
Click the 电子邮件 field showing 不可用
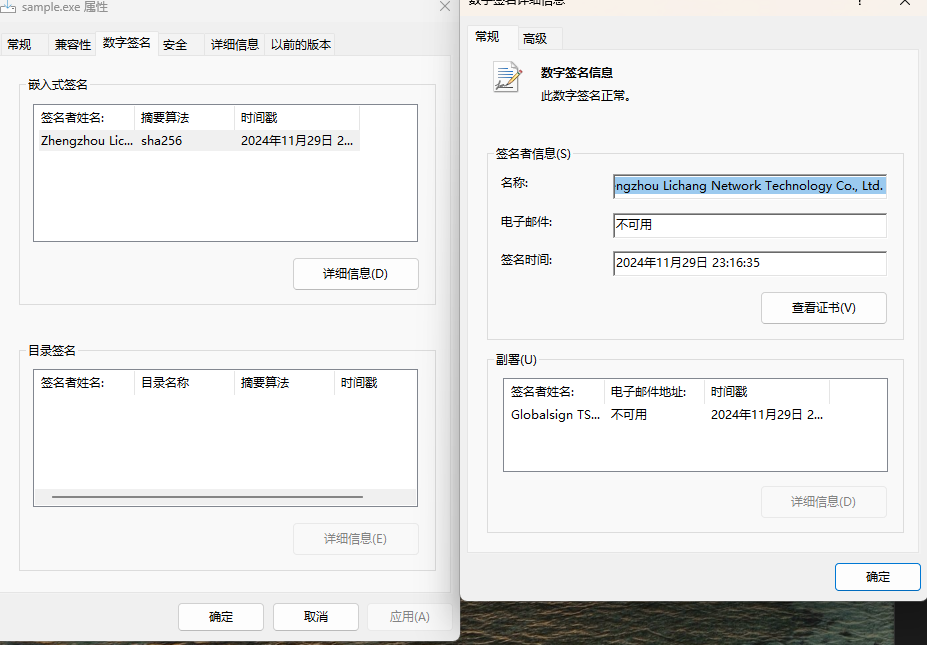point(750,225)
